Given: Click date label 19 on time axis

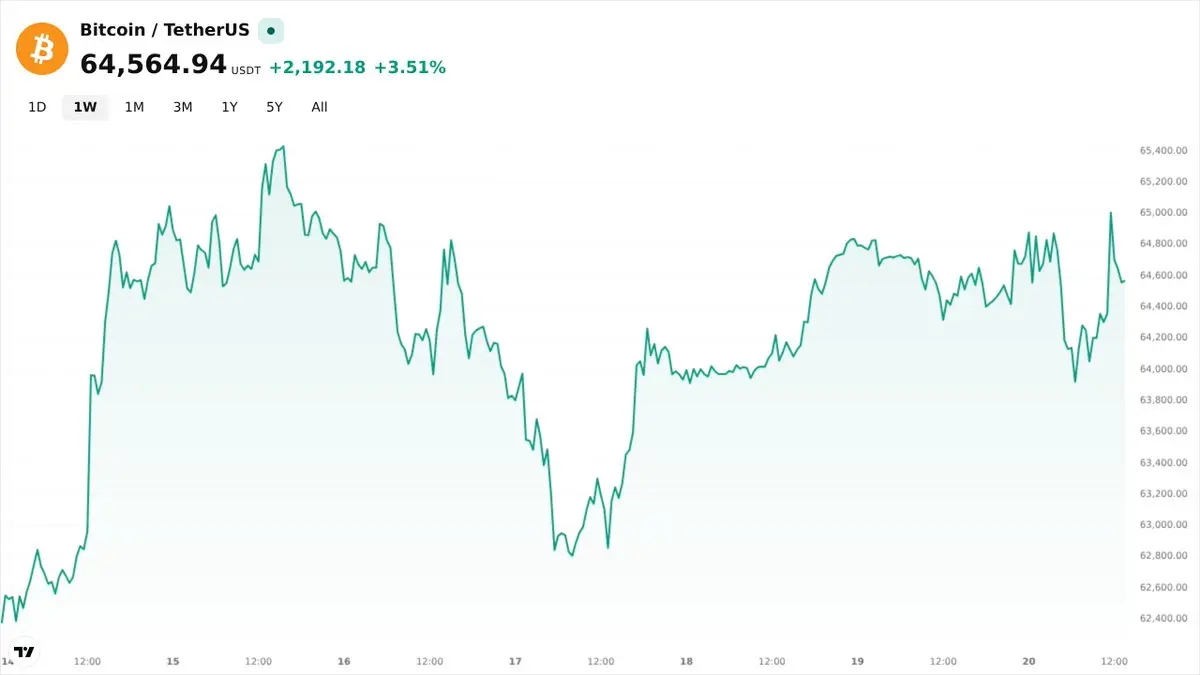Looking at the screenshot, I should [x=858, y=661].
